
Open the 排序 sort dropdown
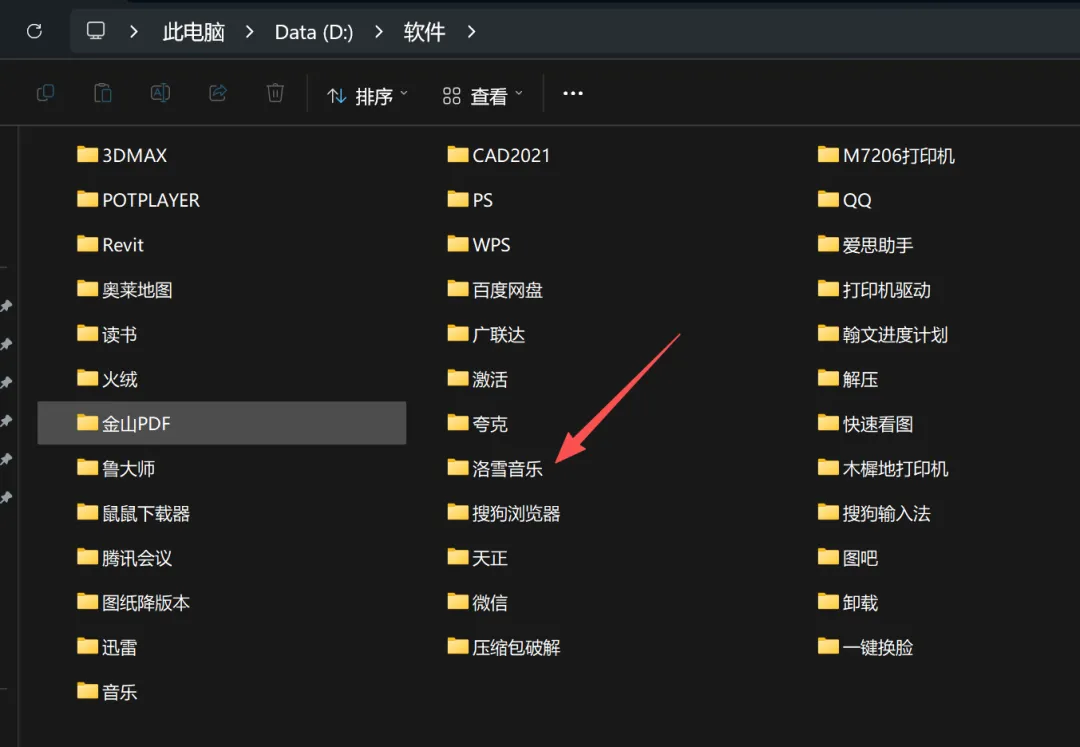coord(367,96)
